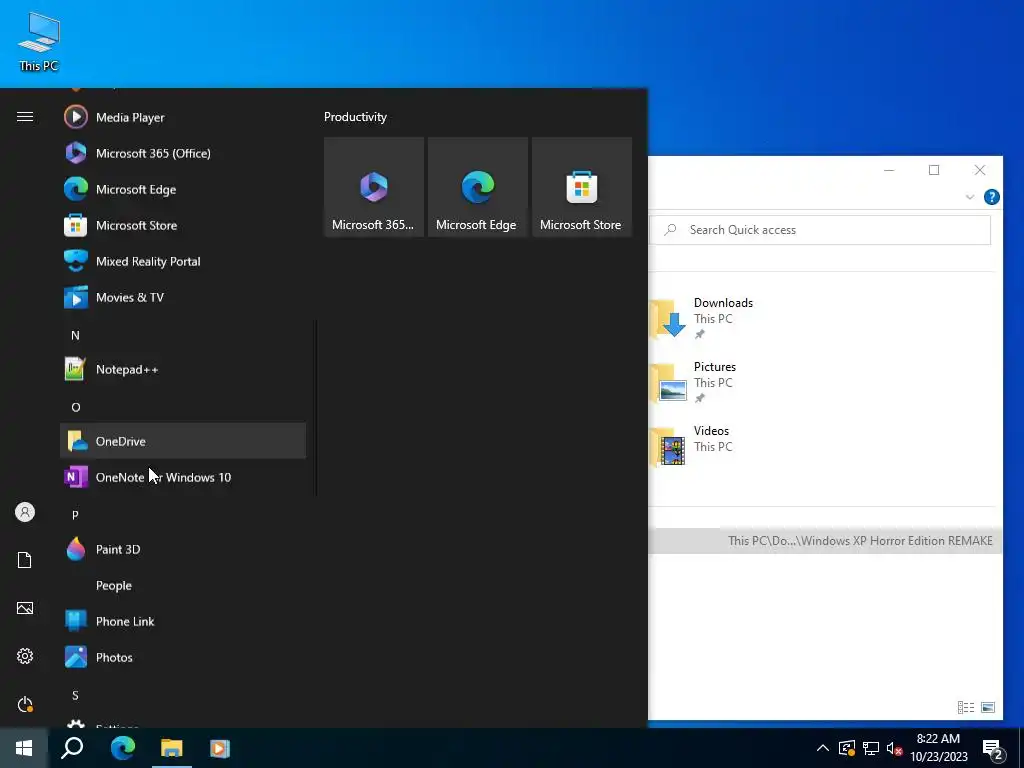This screenshot has height=768, width=1024.
Task: Open Microsoft Store in the app list
Action: 183,225
